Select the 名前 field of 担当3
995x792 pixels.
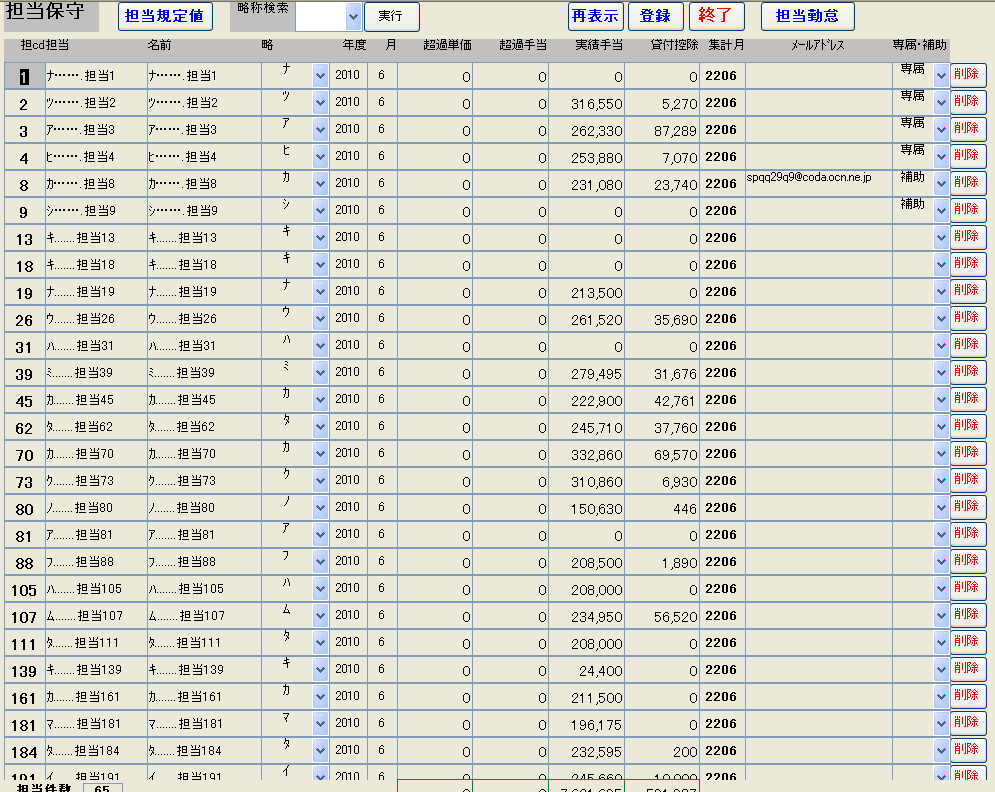coord(203,129)
